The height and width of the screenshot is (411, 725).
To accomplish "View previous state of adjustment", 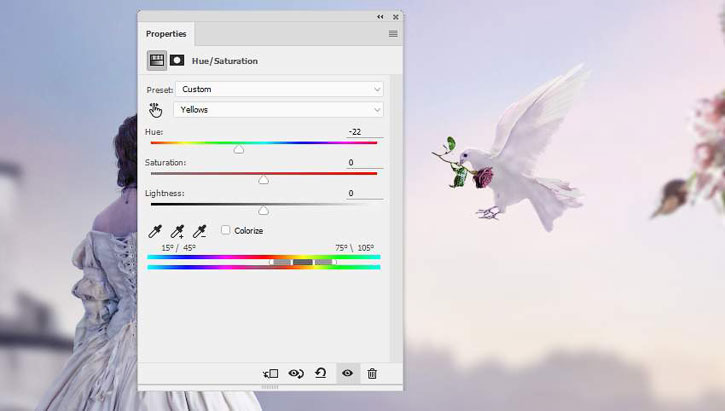I will coord(296,373).
